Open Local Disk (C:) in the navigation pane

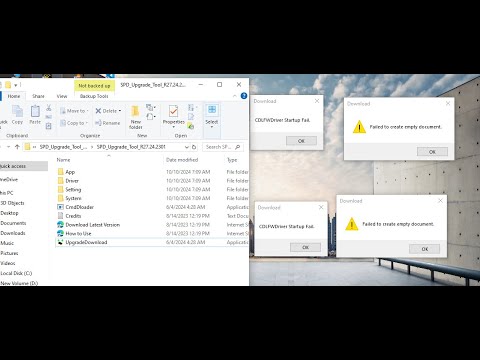[x=16, y=273]
